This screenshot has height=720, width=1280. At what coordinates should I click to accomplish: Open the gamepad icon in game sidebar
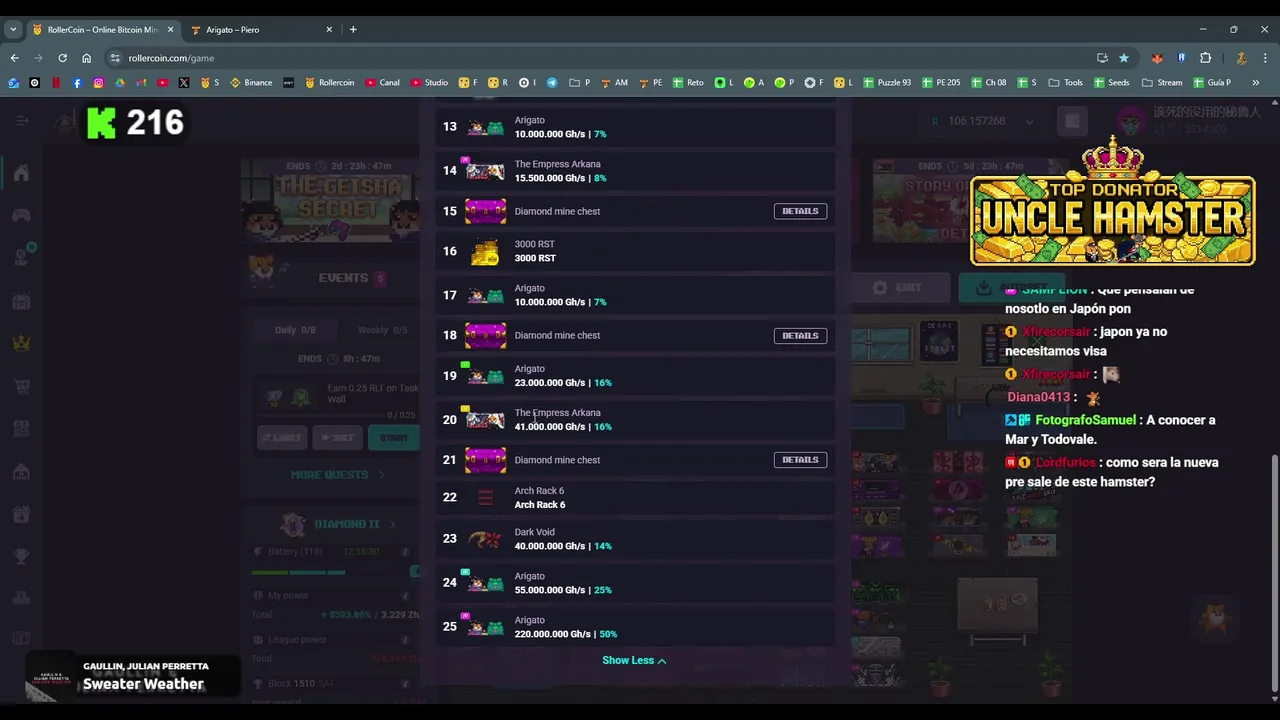(x=21, y=215)
